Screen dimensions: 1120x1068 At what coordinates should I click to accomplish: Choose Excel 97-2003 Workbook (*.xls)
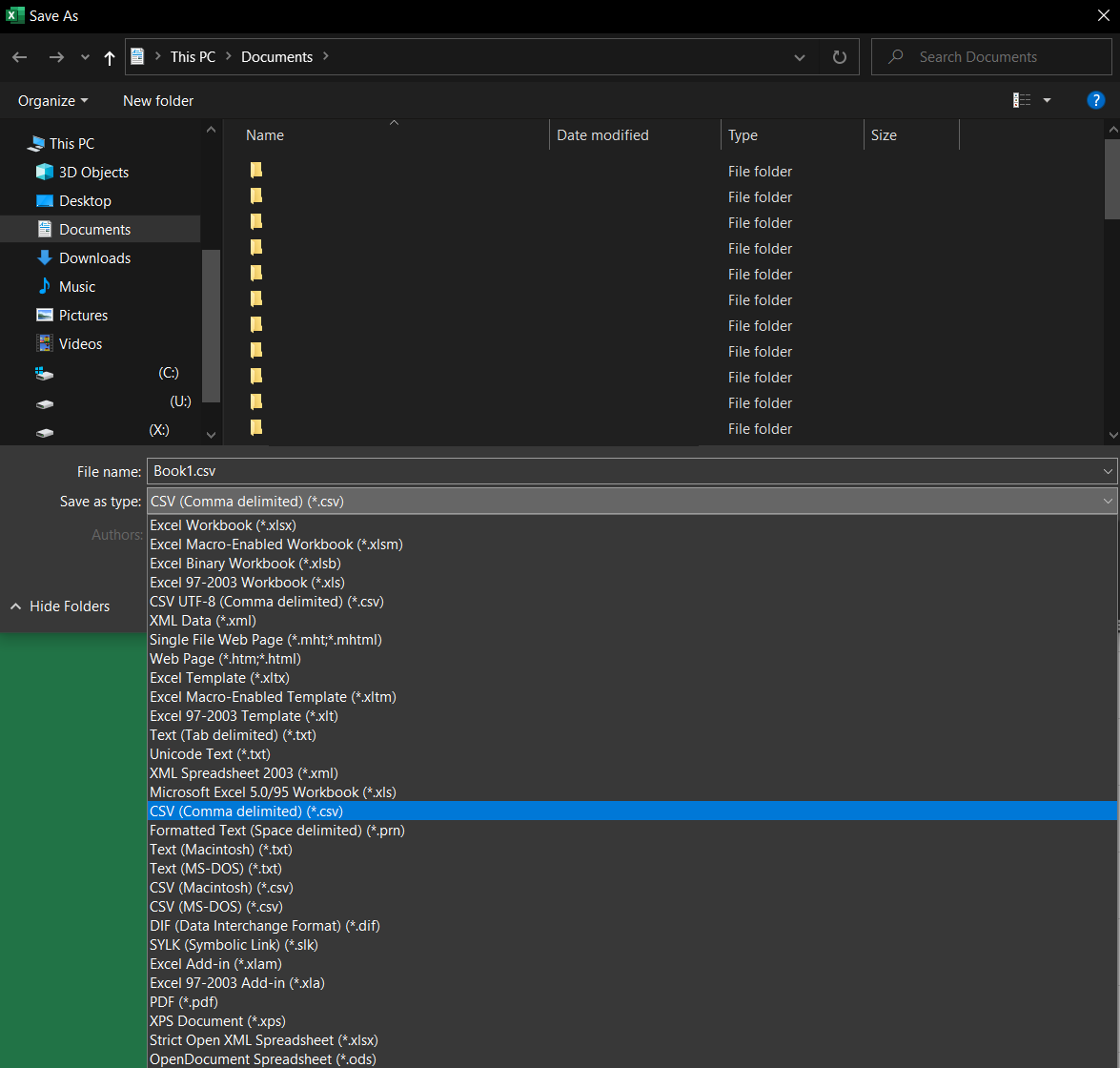(x=632, y=583)
